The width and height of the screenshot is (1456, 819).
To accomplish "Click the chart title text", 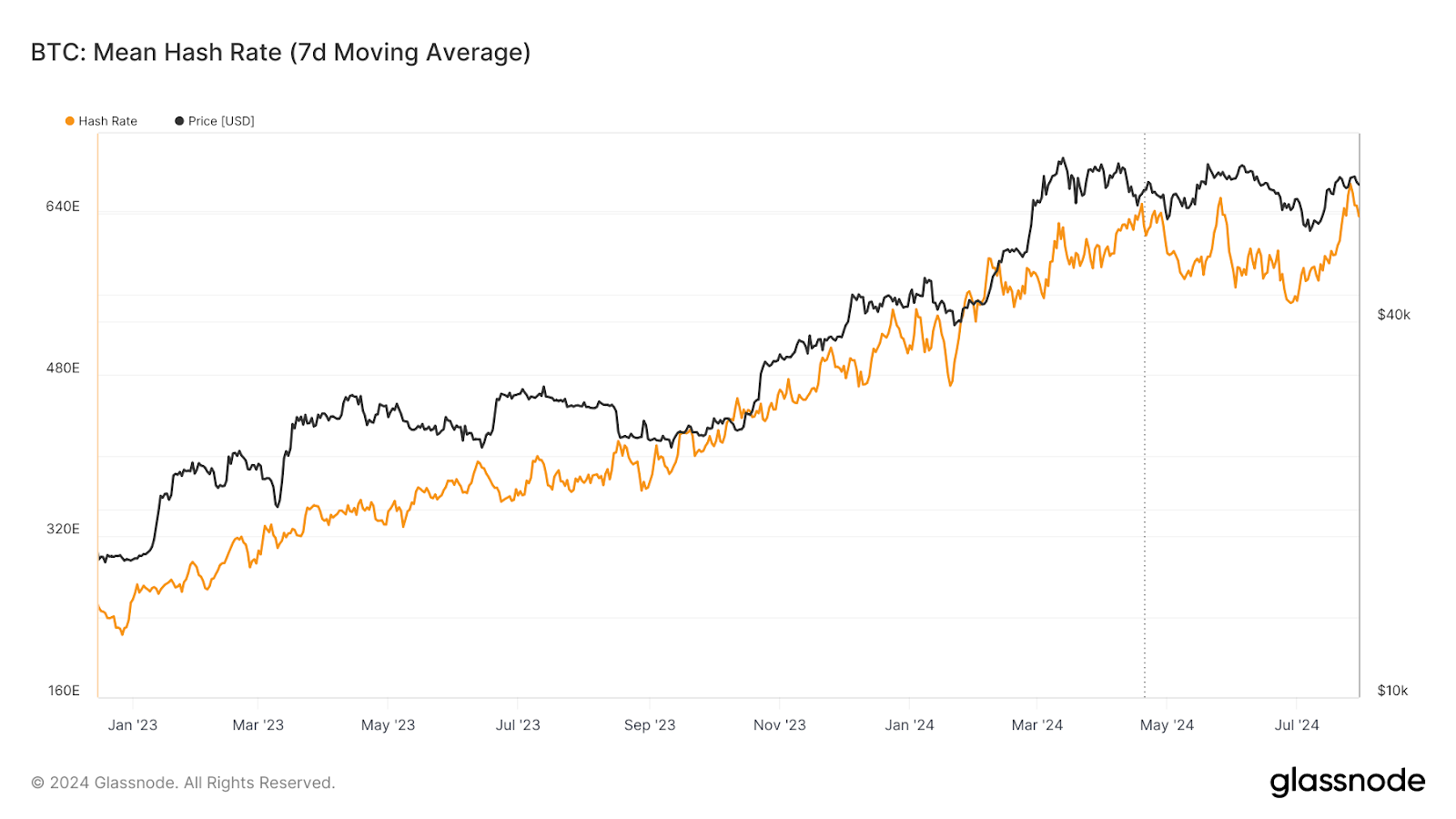I will coord(280,53).
